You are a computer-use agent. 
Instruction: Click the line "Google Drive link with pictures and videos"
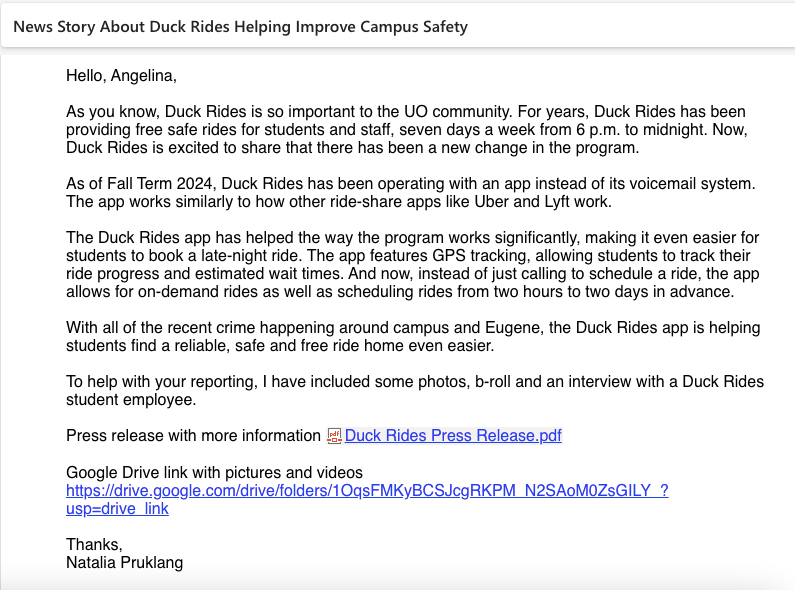coord(214,472)
